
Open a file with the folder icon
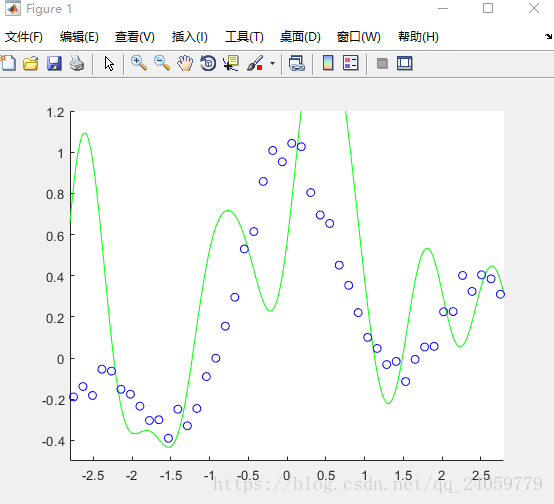31,64
